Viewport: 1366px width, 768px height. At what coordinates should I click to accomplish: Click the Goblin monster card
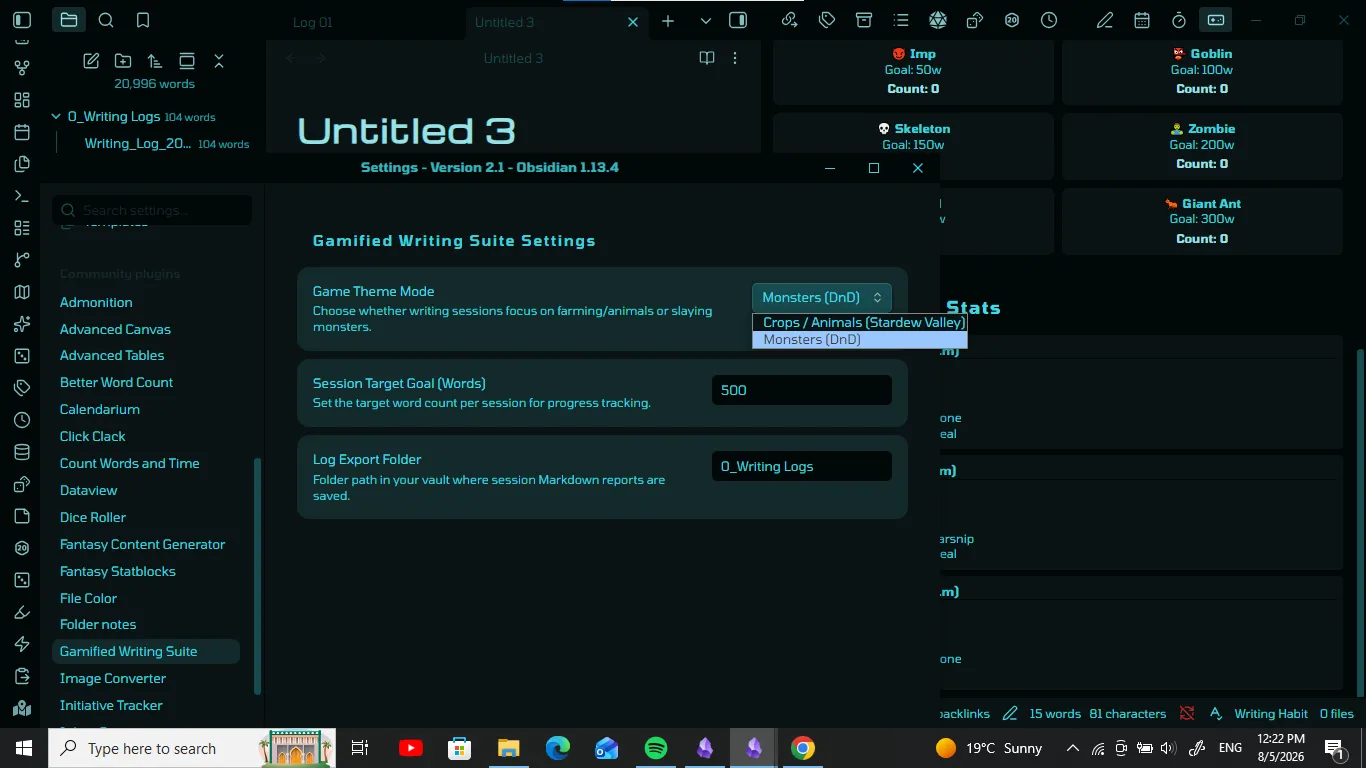(1202, 71)
